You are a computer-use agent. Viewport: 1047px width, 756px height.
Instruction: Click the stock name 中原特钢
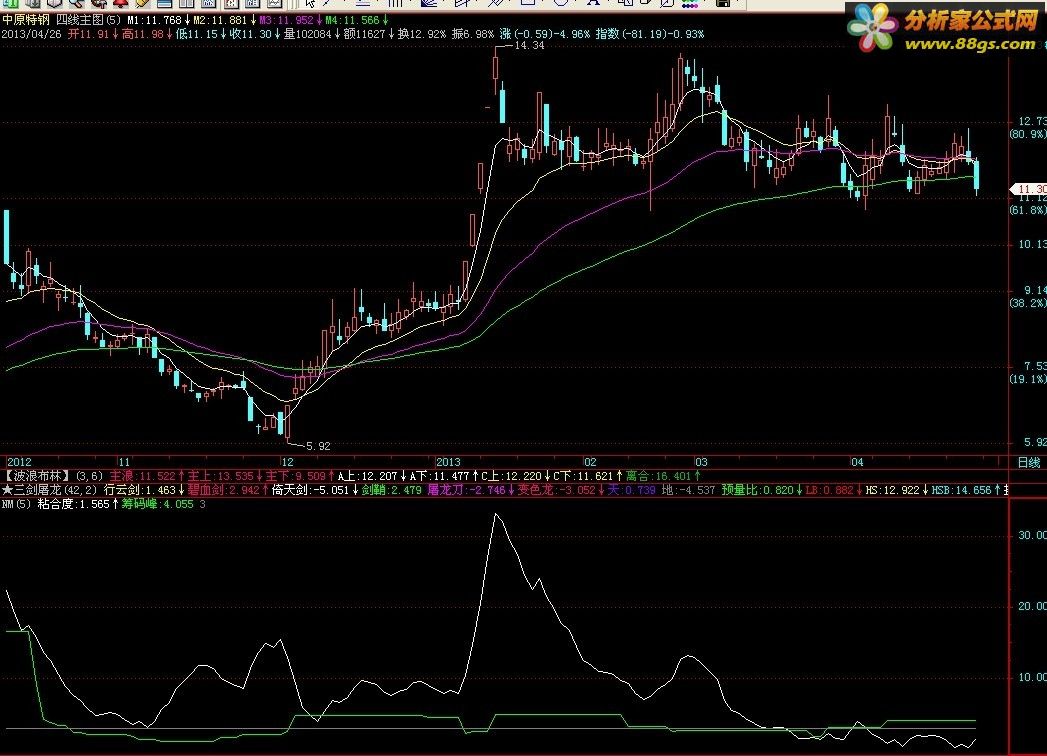point(26,20)
